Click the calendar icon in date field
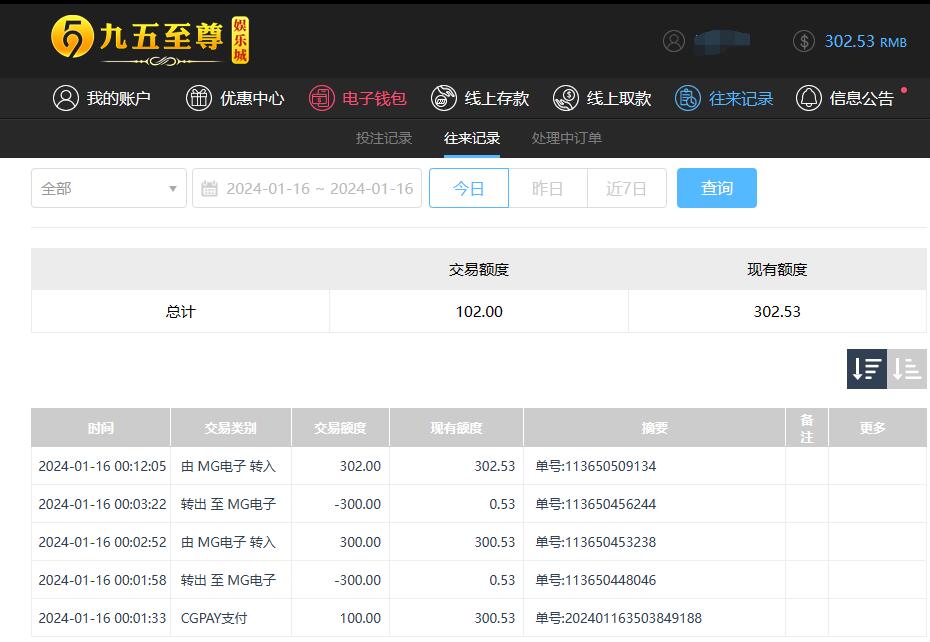This screenshot has width=930, height=642. pos(209,189)
